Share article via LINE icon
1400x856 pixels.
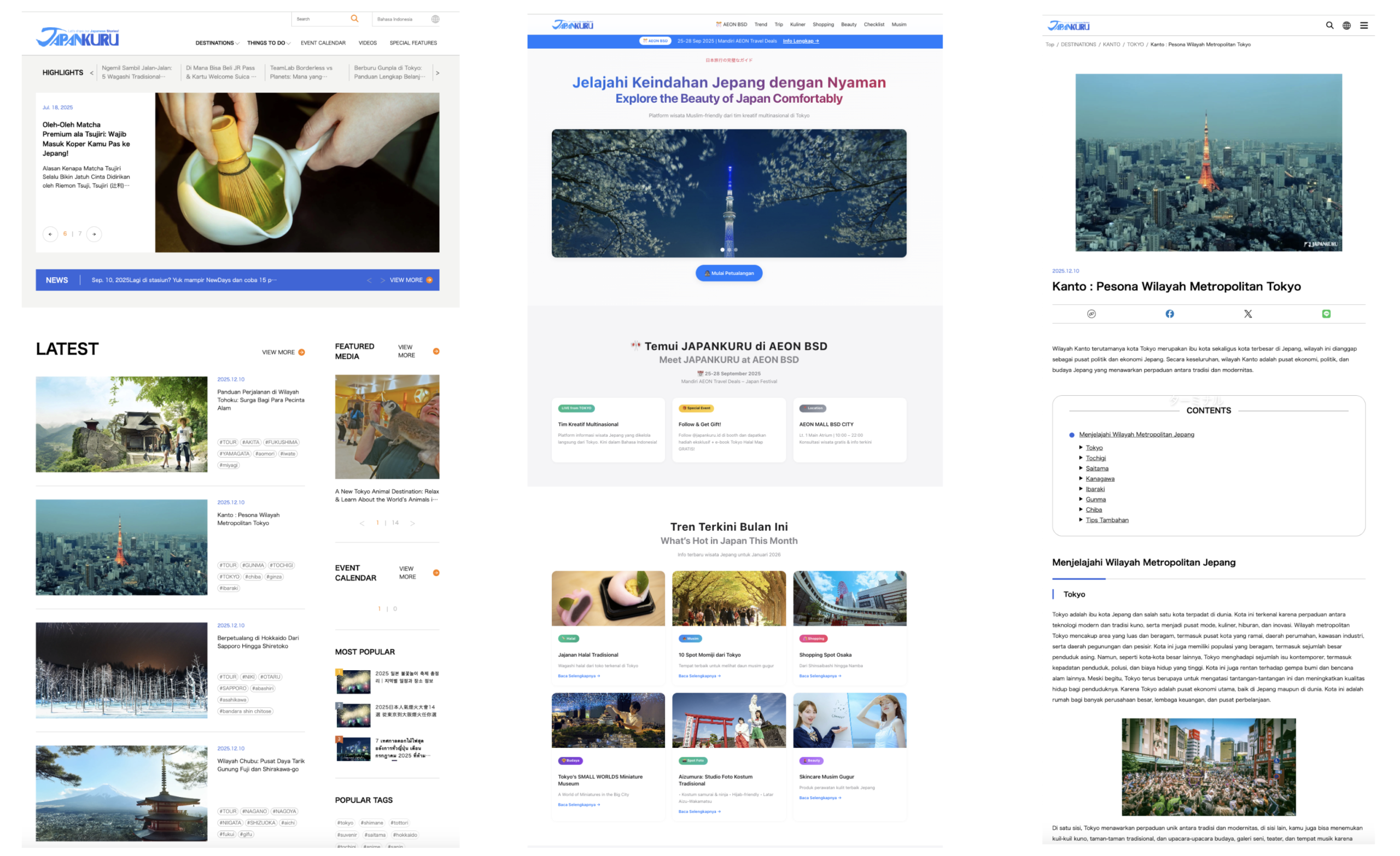click(1326, 314)
